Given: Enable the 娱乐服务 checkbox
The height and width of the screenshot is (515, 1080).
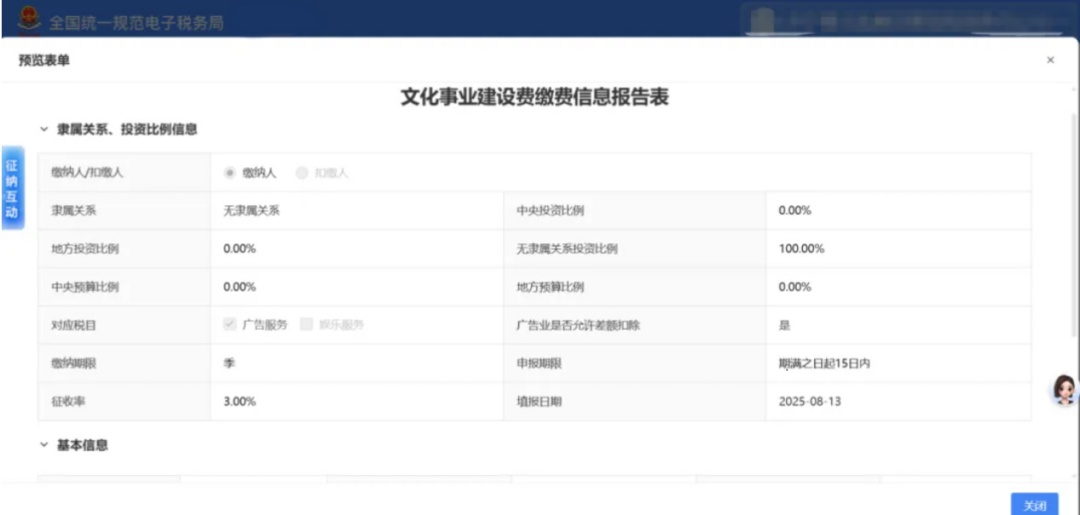Looking at the screenshot, I should click(x=307, y=324).
